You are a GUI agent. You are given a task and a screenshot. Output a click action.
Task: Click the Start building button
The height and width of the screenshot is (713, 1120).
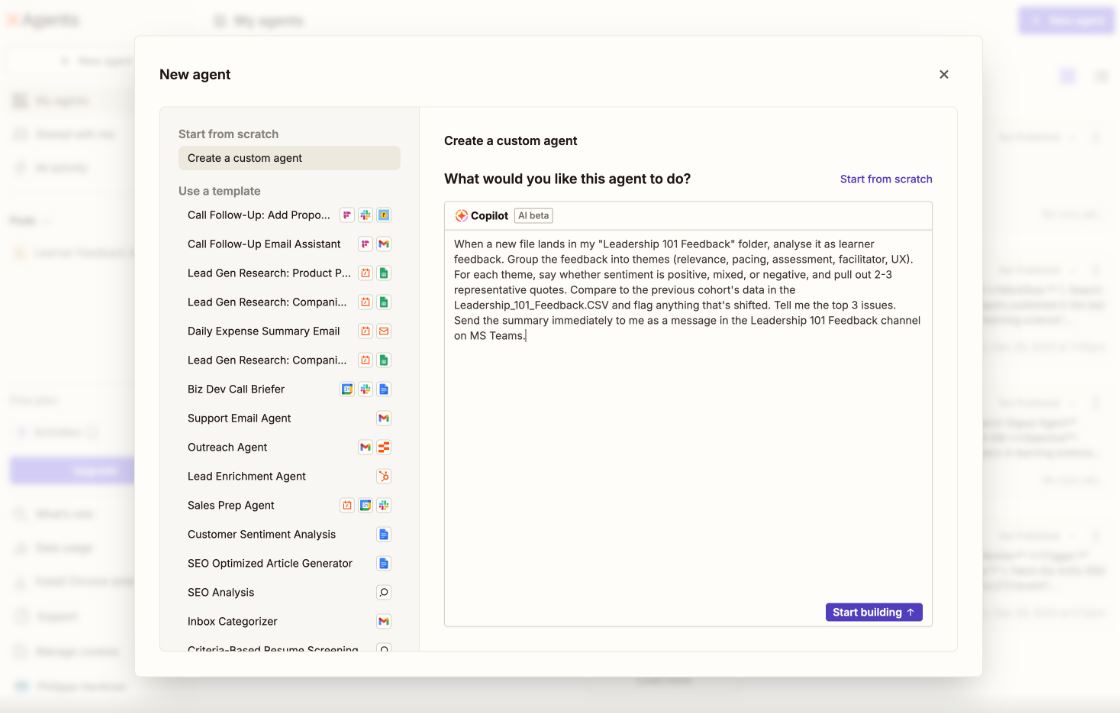tap(873, 611)
